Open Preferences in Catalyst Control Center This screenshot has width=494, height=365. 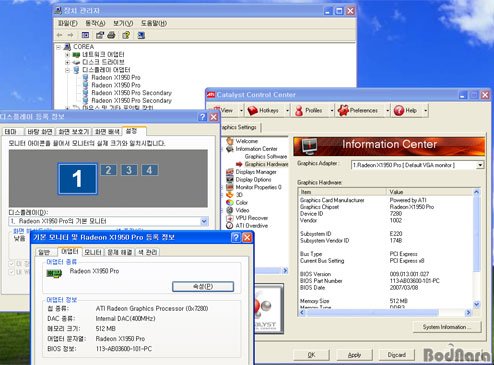coord(358,110)
